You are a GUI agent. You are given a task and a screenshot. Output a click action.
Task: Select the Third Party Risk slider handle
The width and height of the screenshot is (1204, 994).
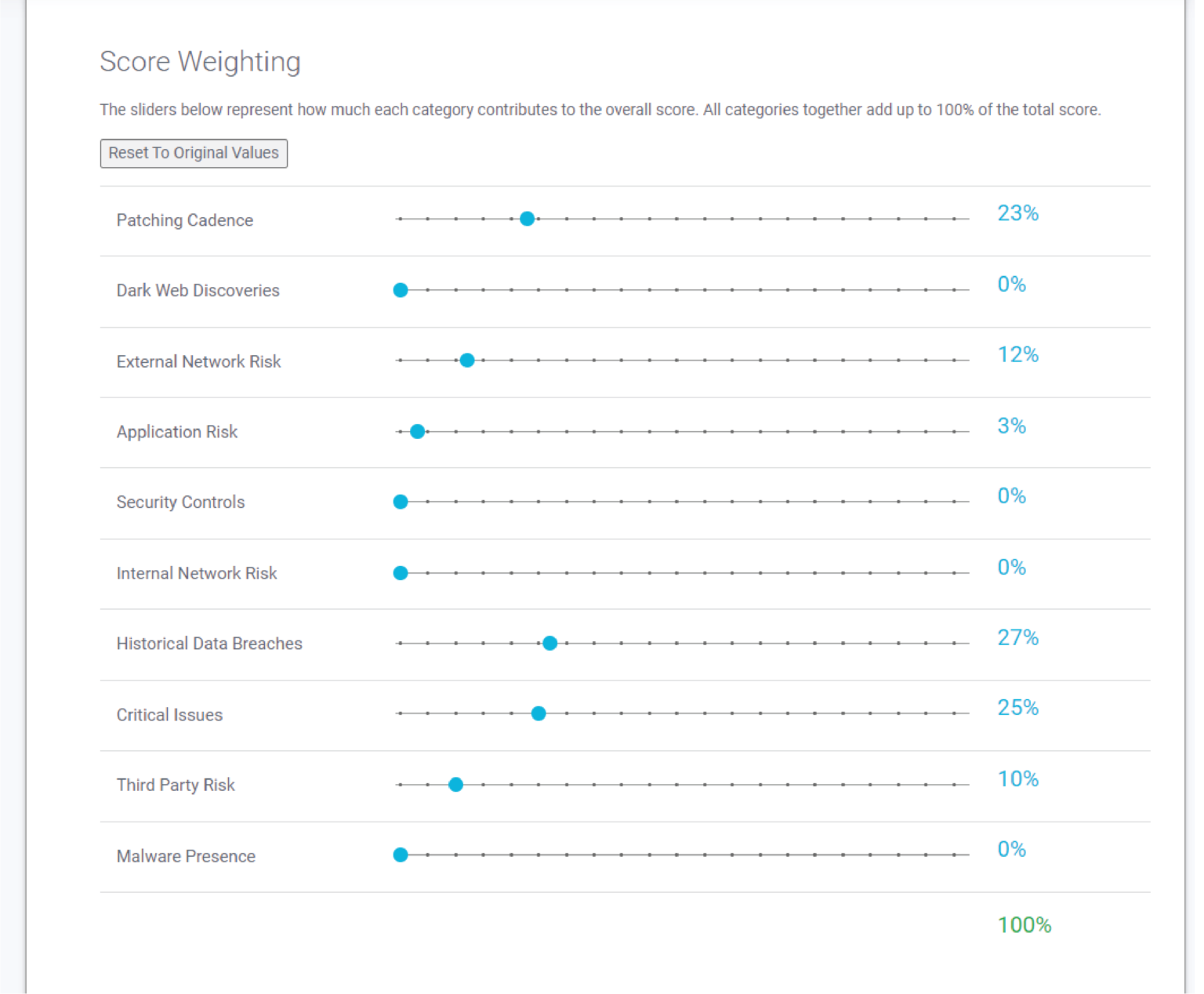[455, 784]
